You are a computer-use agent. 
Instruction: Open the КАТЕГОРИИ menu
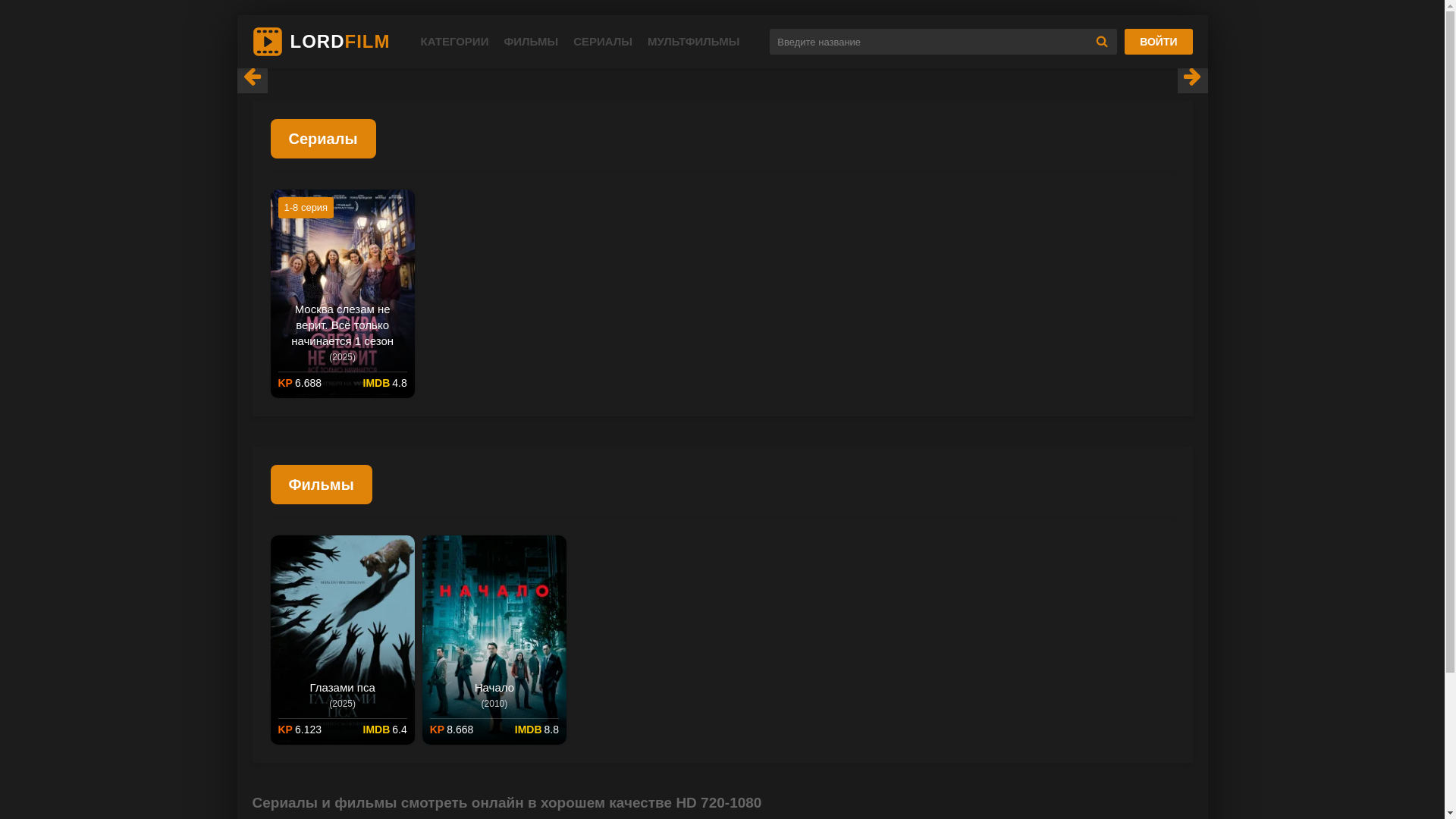(454, 42)
